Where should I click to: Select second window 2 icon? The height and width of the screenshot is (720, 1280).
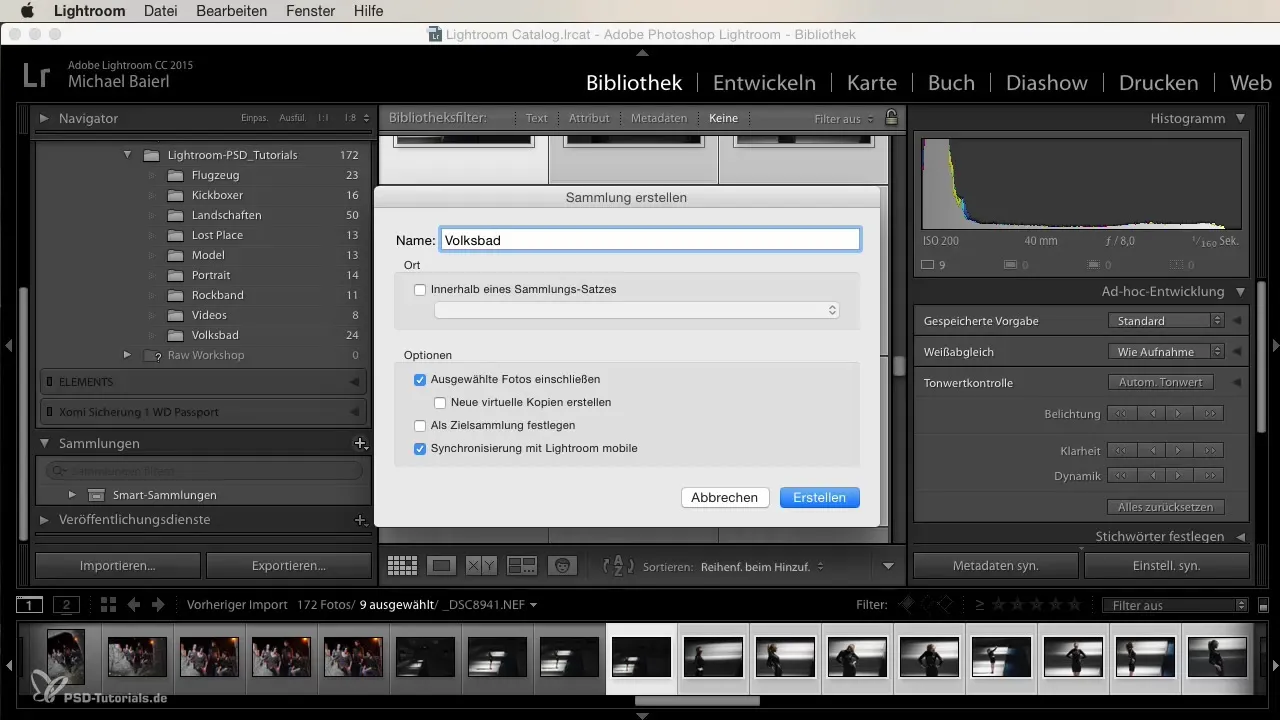pyautogui.click(x=66, y=605)
